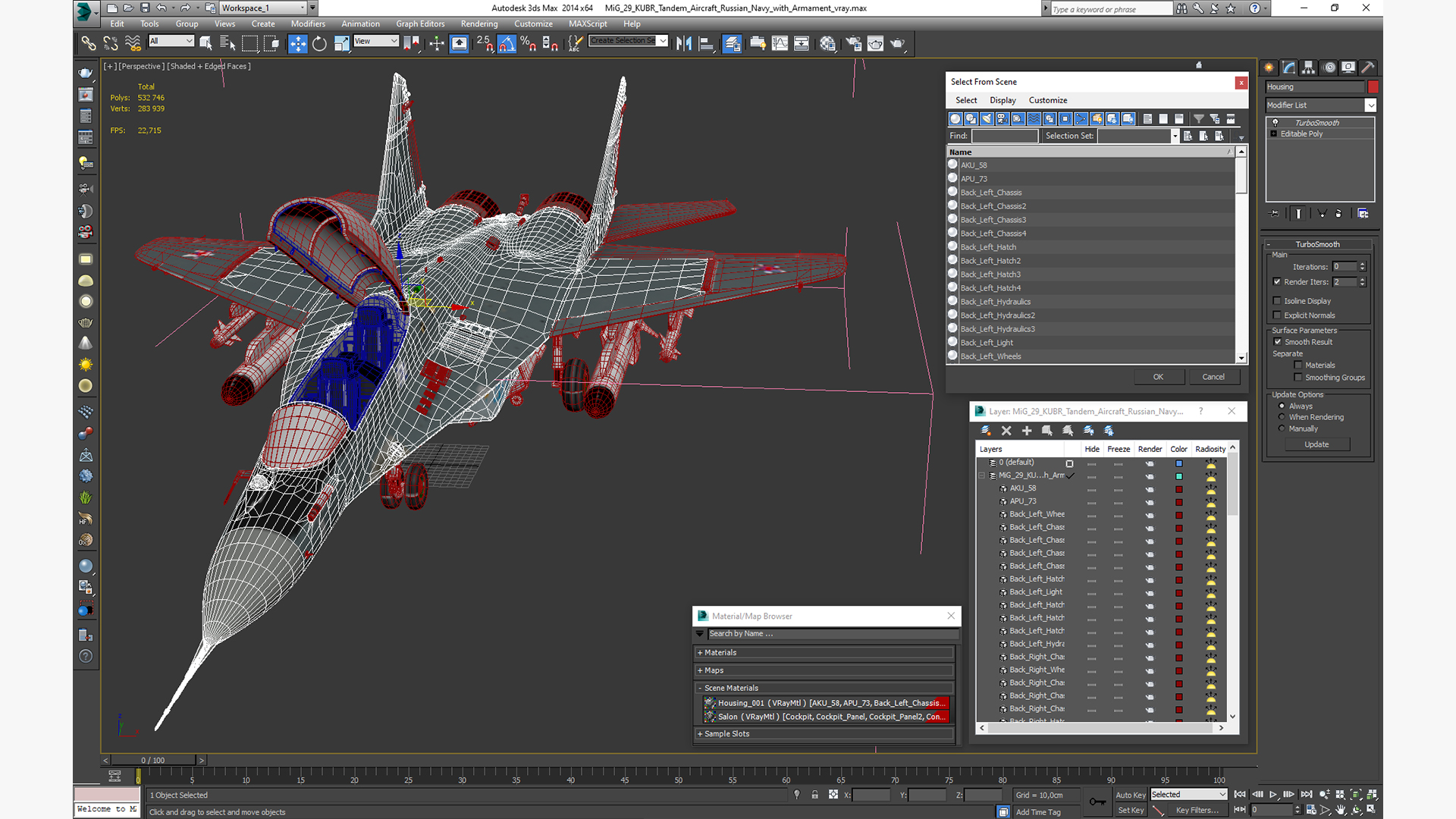Click Add Selected Objects plus icon in Layer window

tap(1027, 431)
